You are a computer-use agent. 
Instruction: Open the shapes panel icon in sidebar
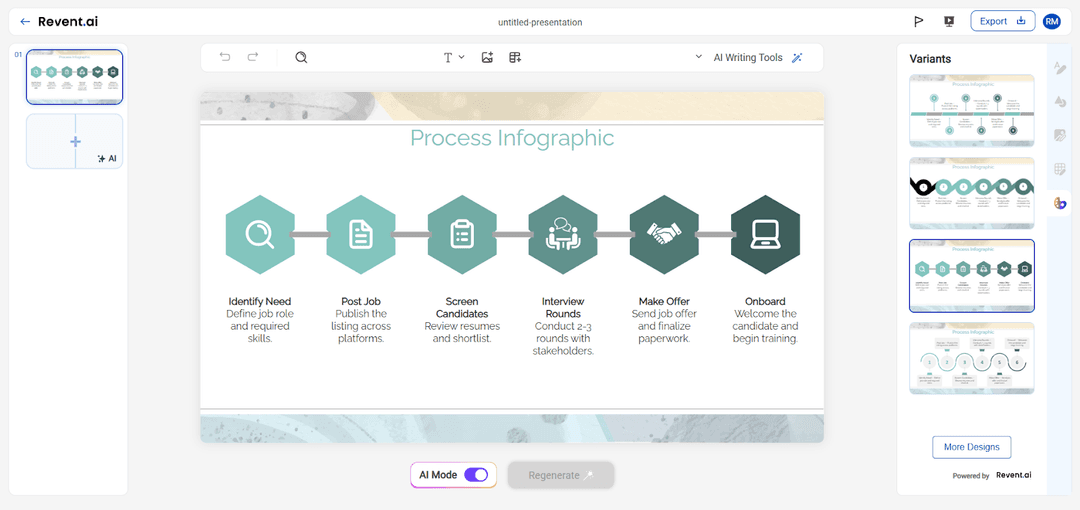(x=1060, y=101)
